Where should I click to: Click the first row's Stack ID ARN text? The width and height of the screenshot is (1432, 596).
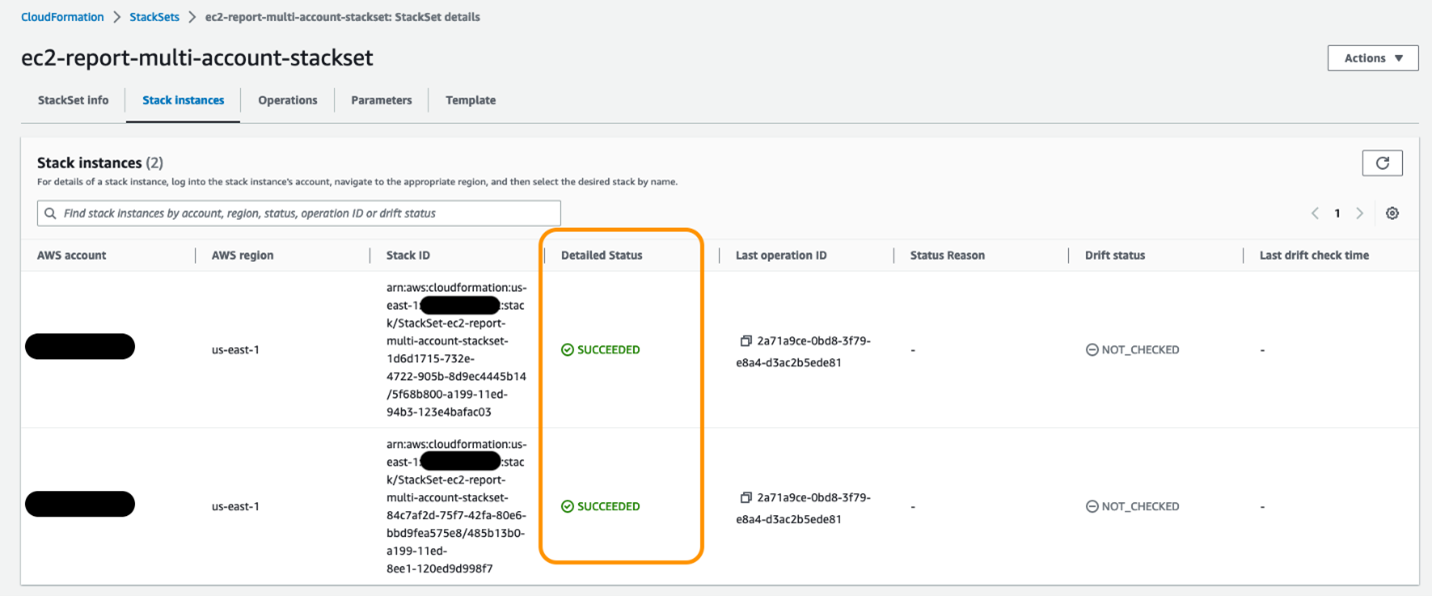pyautogui.click(x=453, y=349)
